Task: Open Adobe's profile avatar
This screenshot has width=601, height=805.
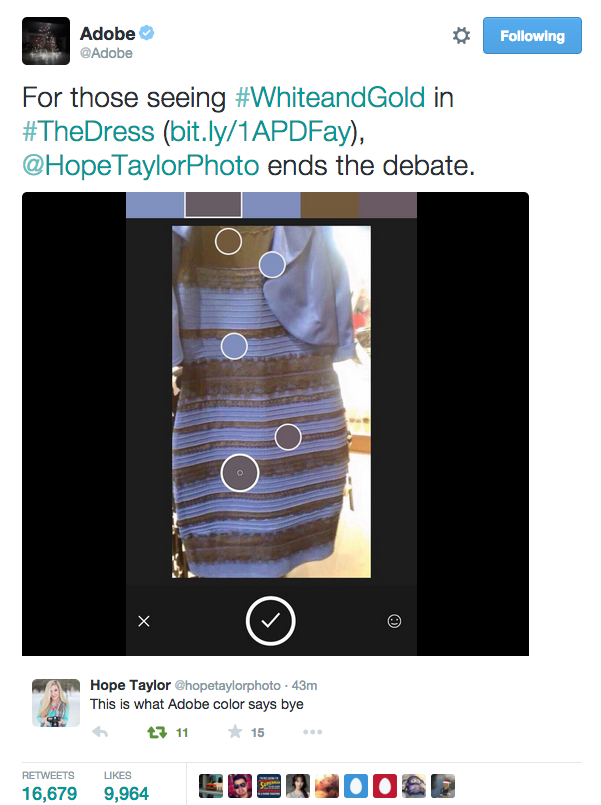Action: click(x=46, y=41)
